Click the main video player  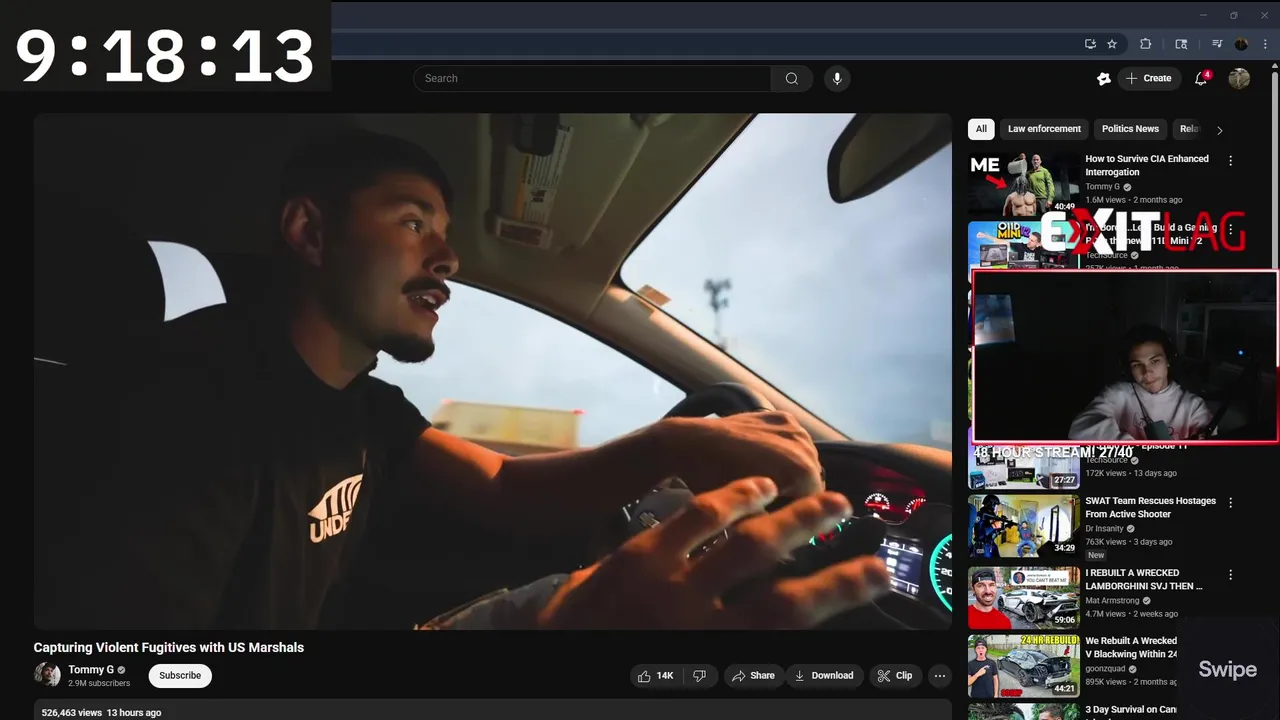pyautogui.click(x=493, y=371)
